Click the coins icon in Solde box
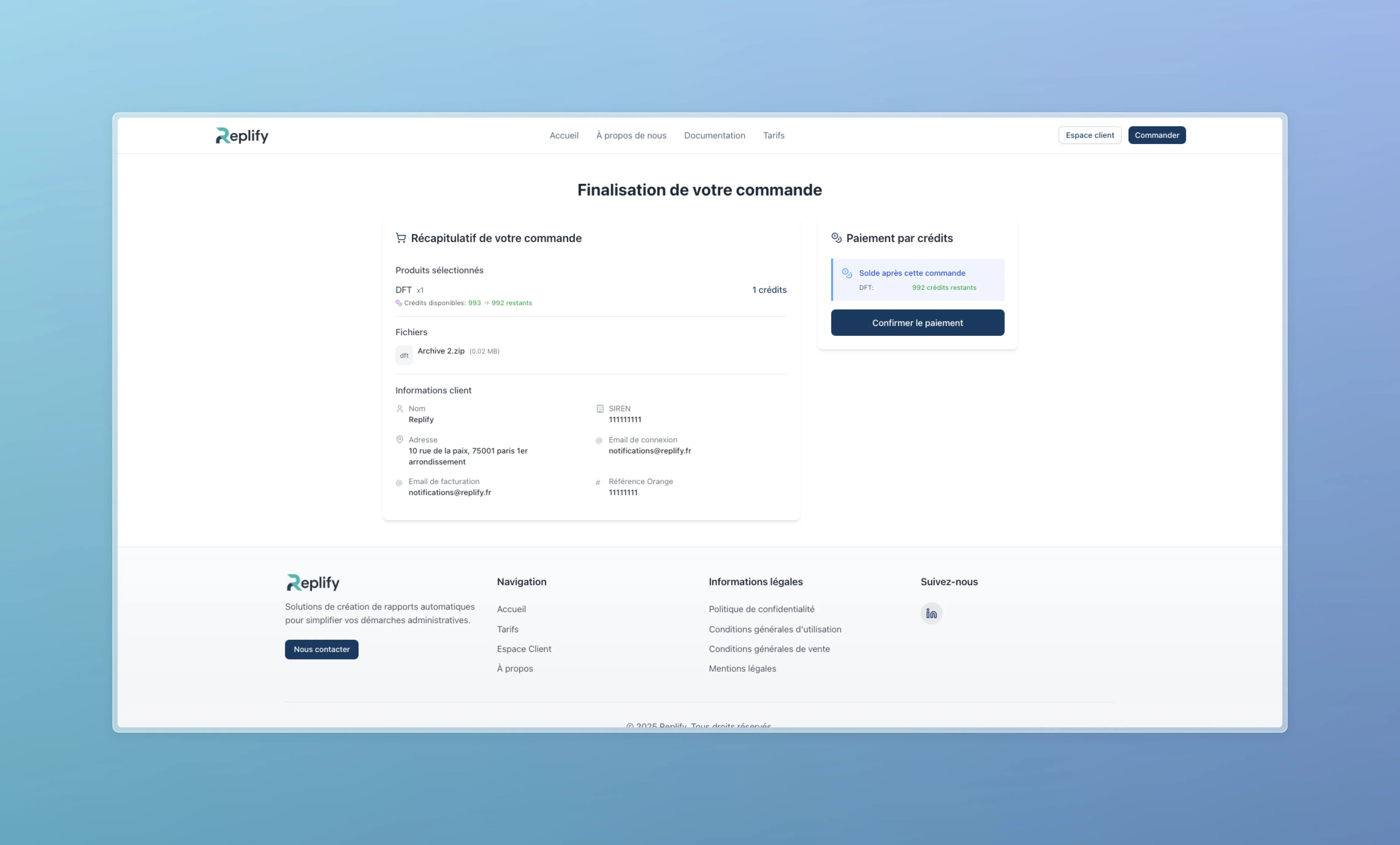1400x845 pixels. tap(846, 273)
